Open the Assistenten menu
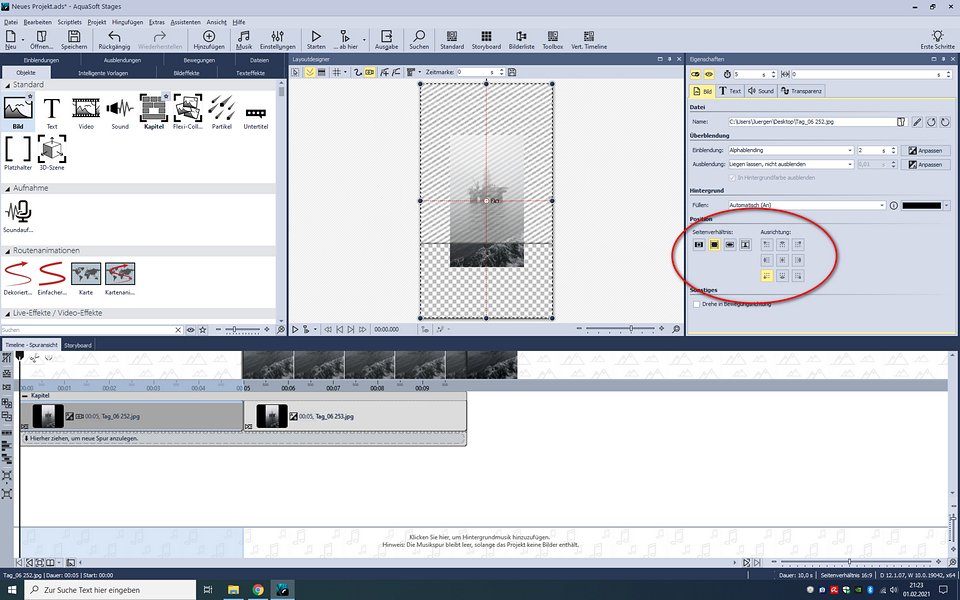960x600 pixels. click(x=184, y=21)
